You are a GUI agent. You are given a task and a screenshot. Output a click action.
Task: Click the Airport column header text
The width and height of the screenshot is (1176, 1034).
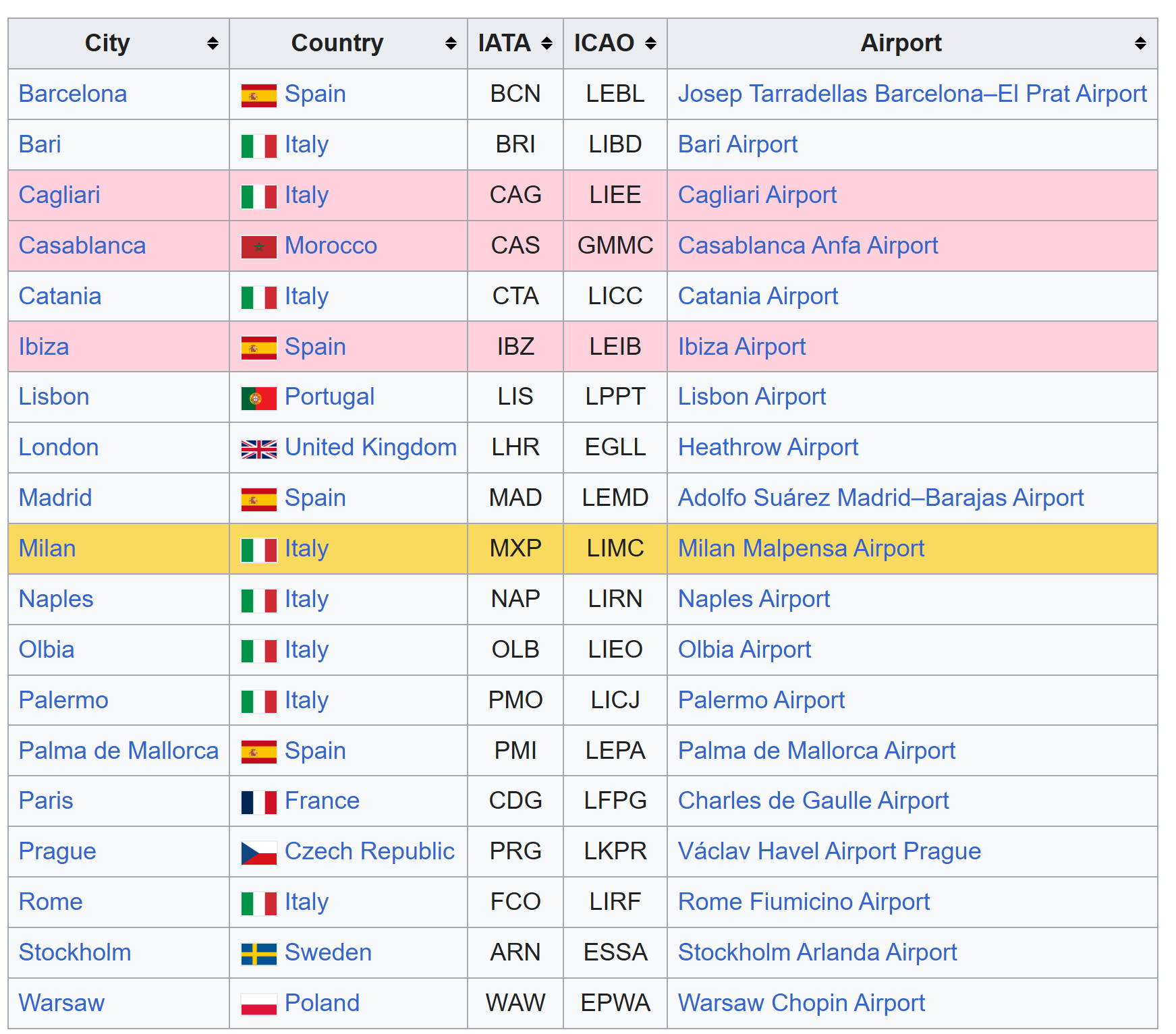point(901,43)
